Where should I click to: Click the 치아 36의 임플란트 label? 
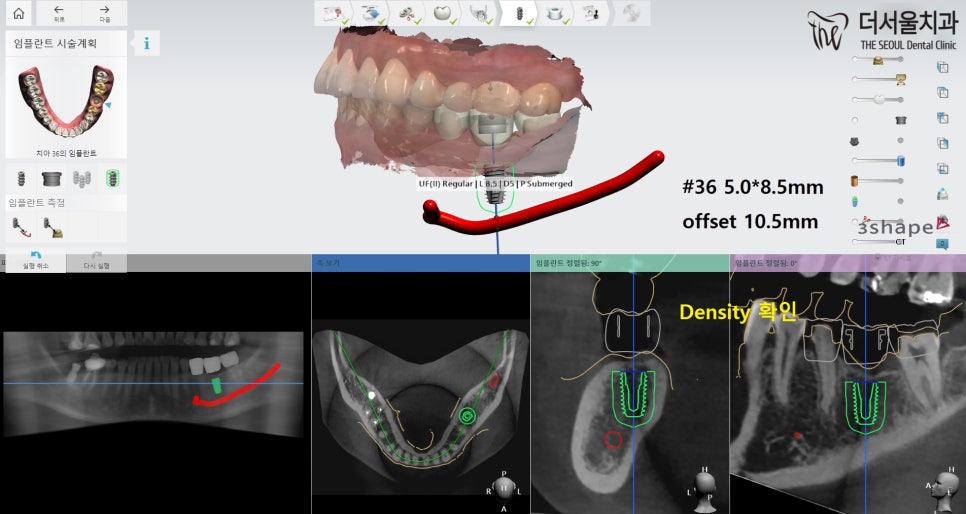(x=66, y=153)
